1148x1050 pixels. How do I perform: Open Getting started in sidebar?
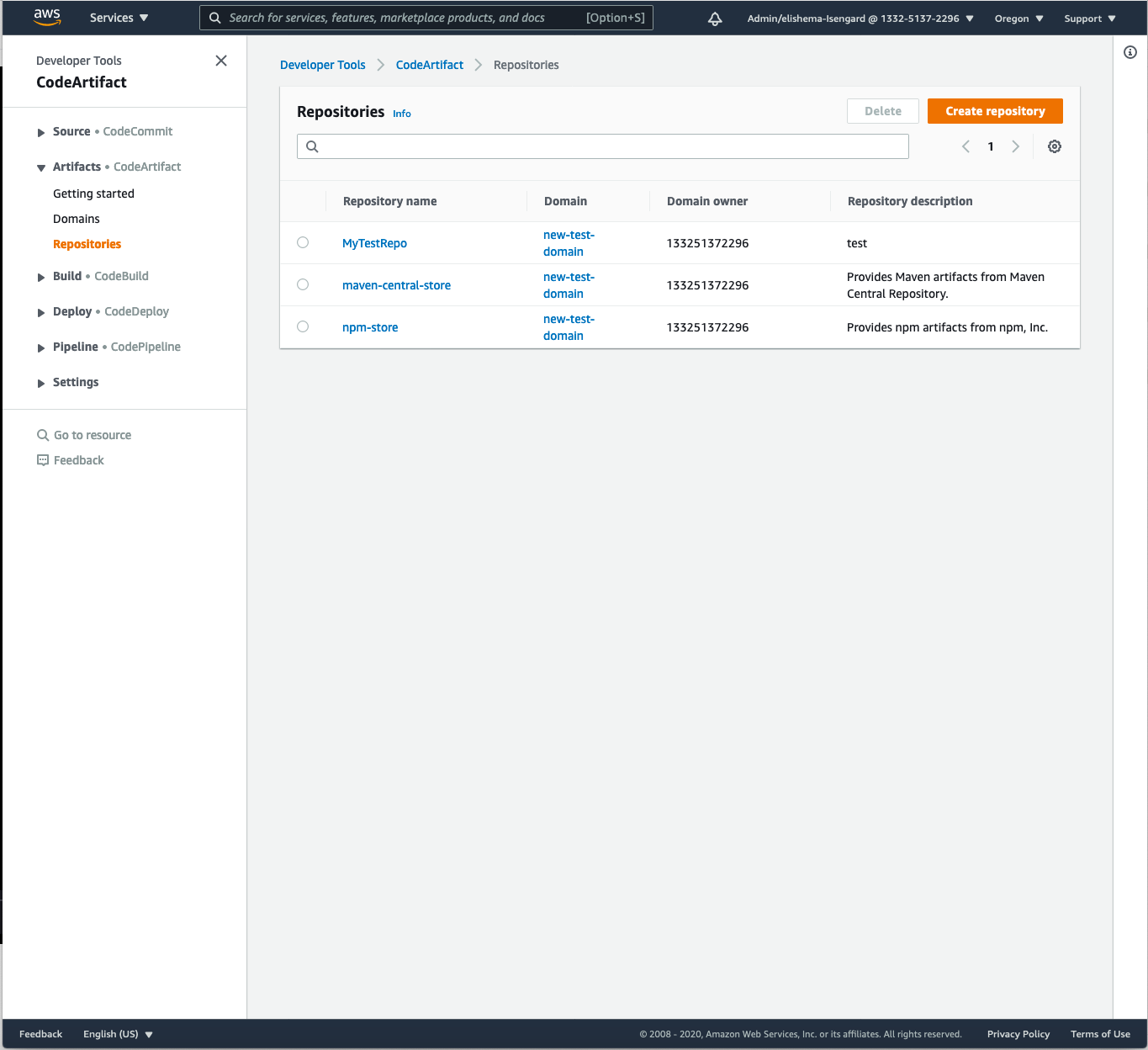coord(93,194)
